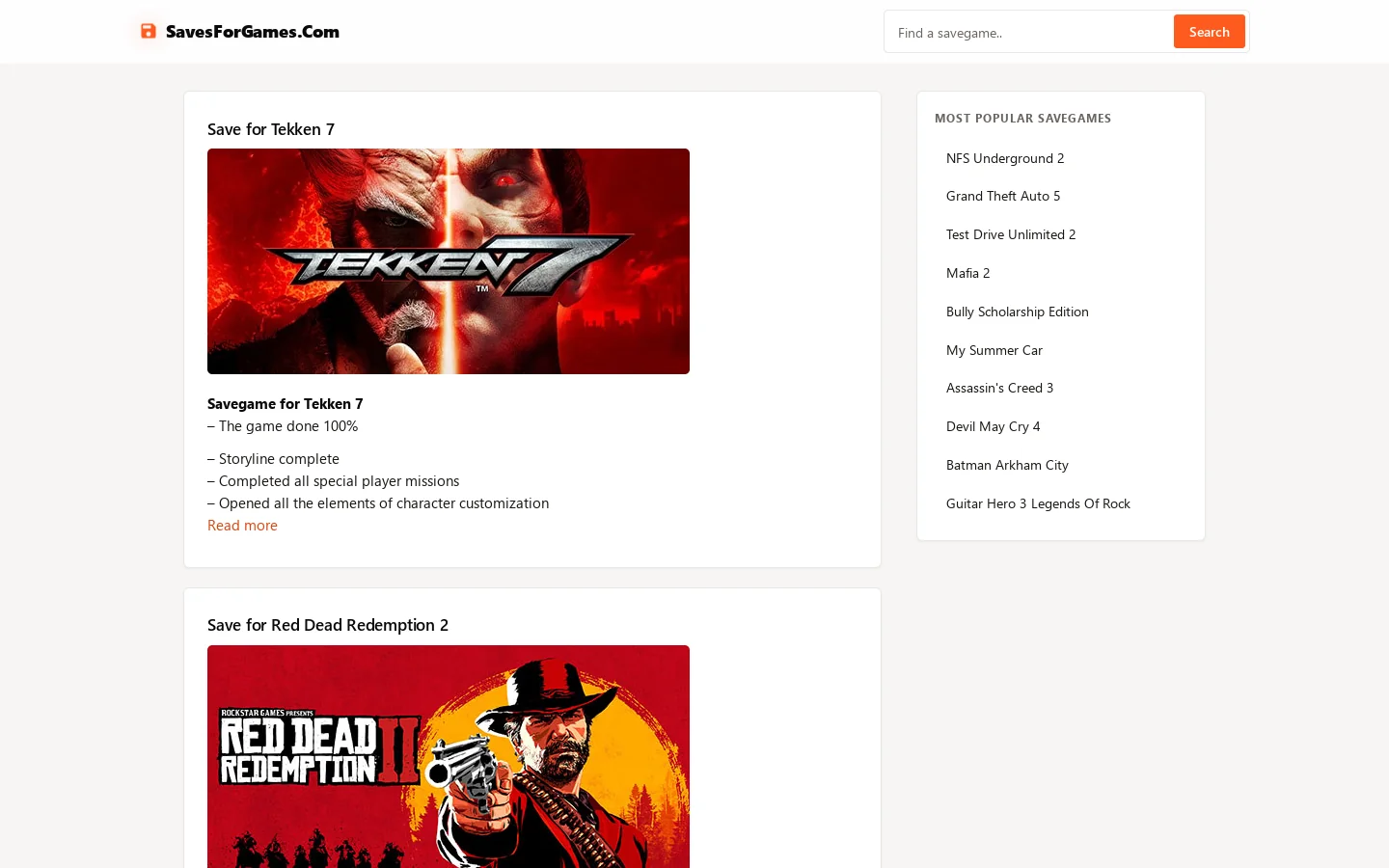Open the Save for Tekken 7 title
The height and width of the screenshot is (868, 1389).
[x=271, y=129]
